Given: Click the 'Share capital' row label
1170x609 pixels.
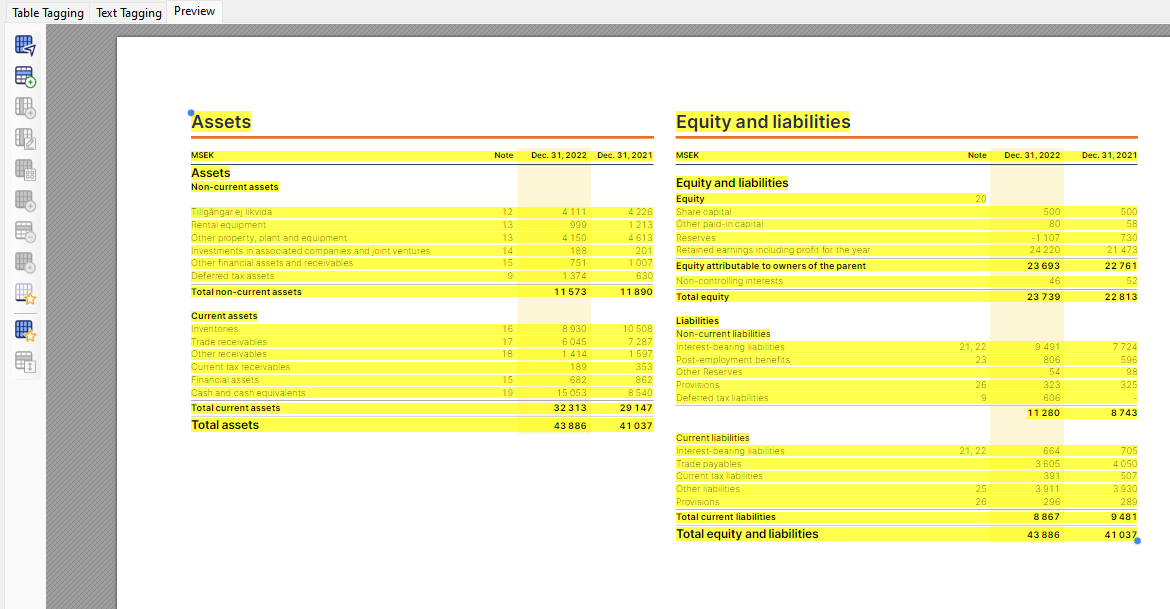Looking at the screenshot, I should tap(704, 212).
